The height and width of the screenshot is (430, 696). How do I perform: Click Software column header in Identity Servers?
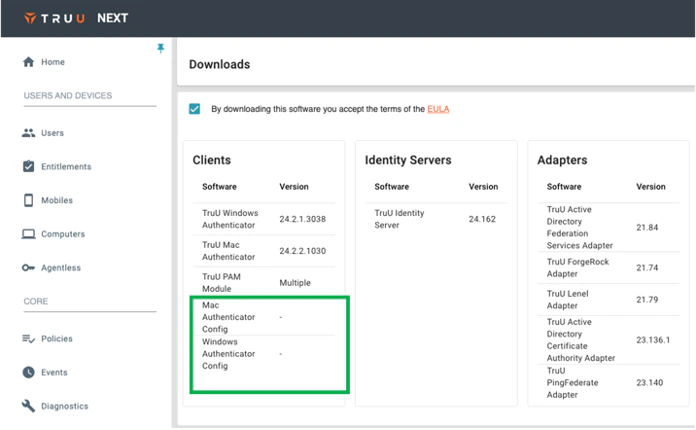(392, 187)
